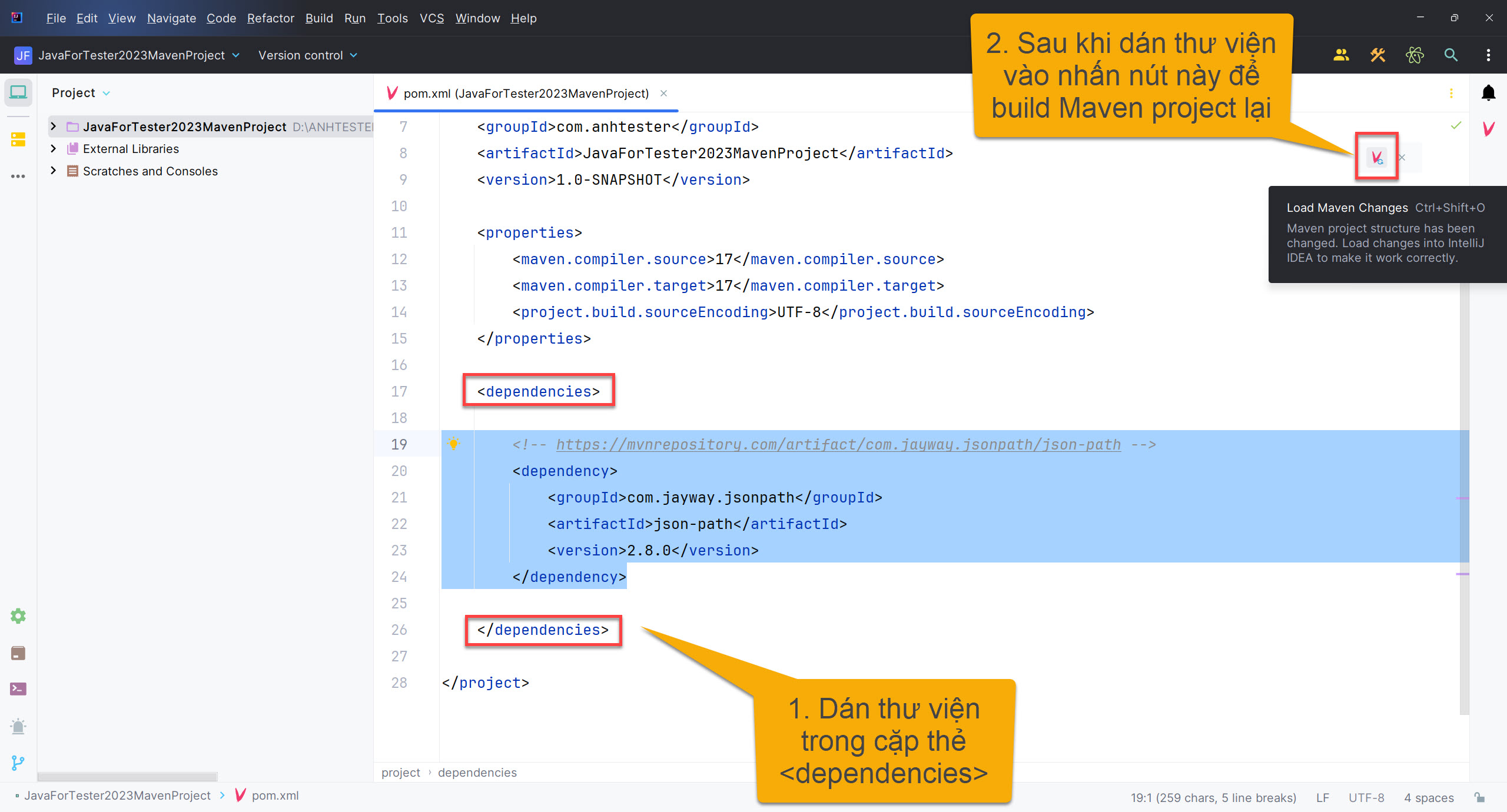Click pom.xml in the navigation bar
This screenshot has height=812, width=1507.
coord(267,796)
